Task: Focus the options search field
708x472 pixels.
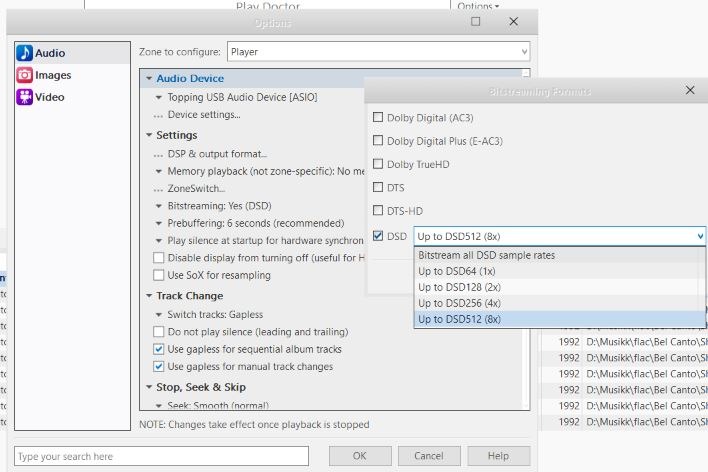Action: coord(161,456)
